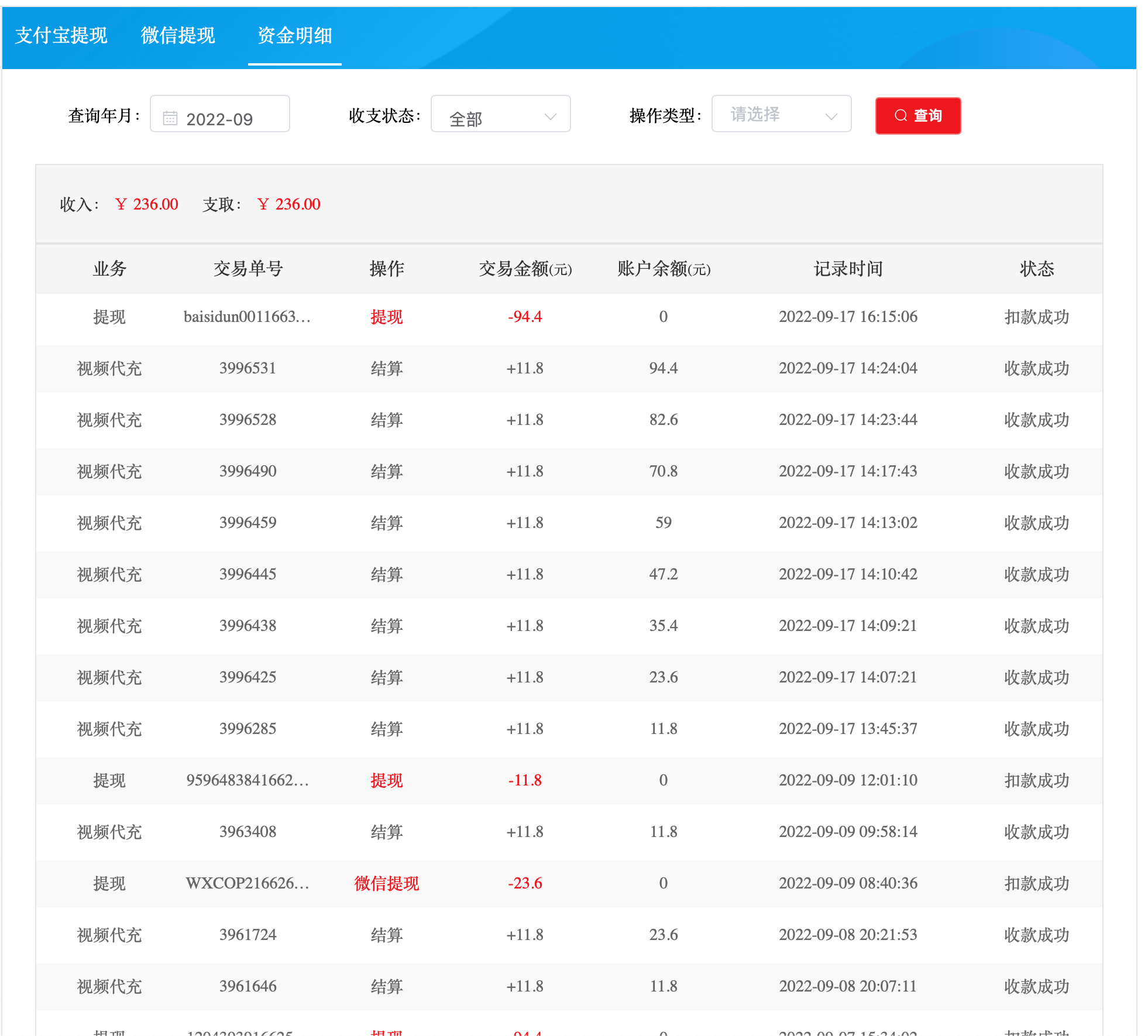Open the 查询年月 field showing 2022-09

220,114
